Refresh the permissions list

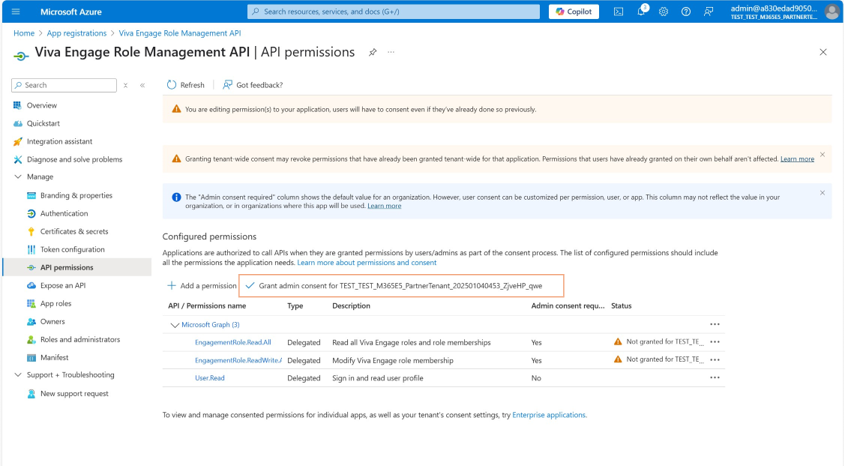click(x=186, y=85)
